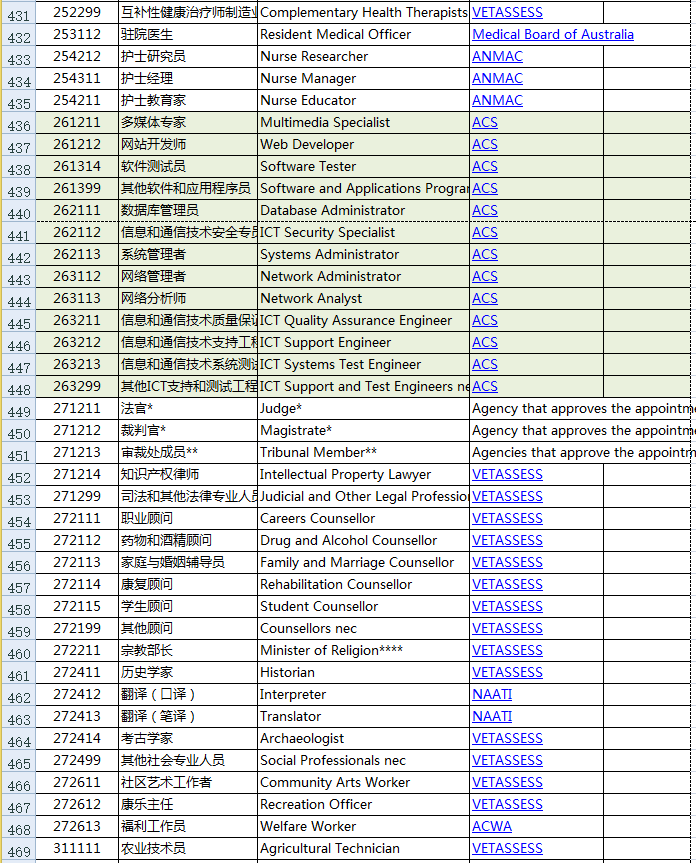696x863 pixels.
Task: Select row header 440
Action: click(x=19, y=211)
